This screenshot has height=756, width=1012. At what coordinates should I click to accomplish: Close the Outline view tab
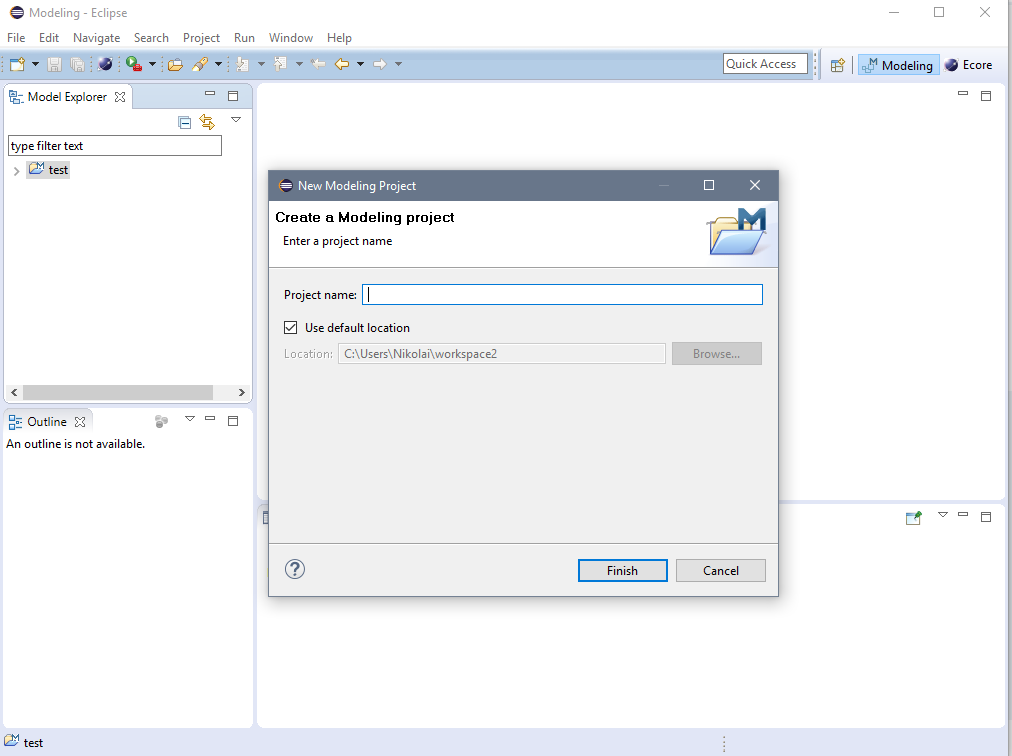(x=80, y=422)
